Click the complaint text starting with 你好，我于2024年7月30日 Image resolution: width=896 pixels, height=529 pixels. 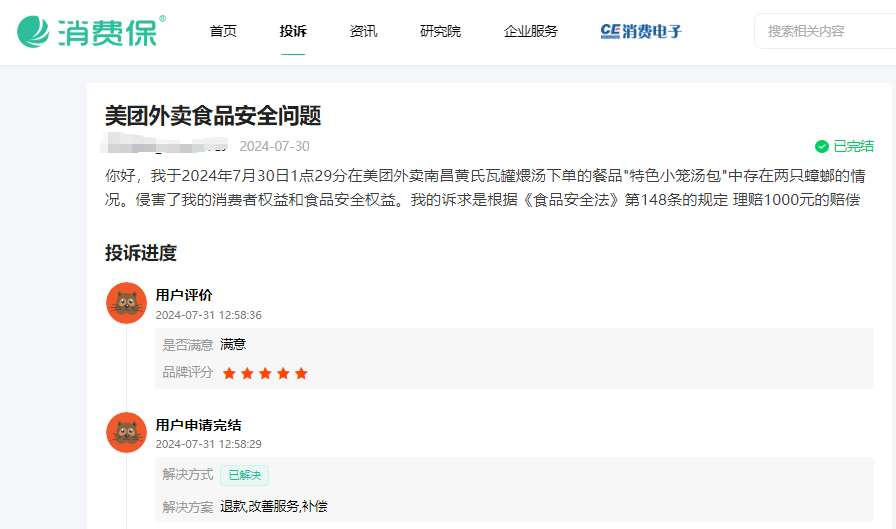coord(485,187)
